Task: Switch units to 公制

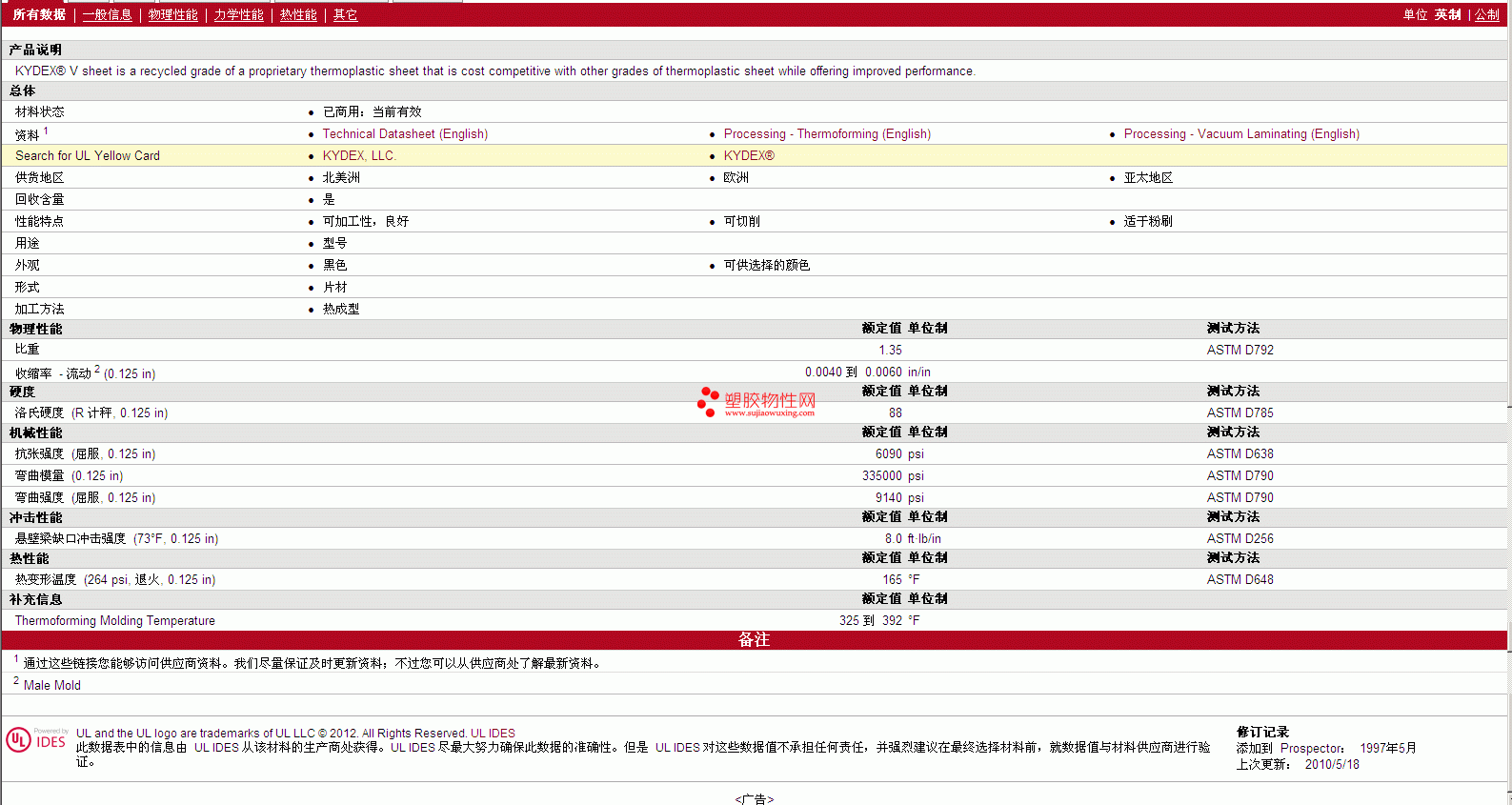Action: 1487,15
